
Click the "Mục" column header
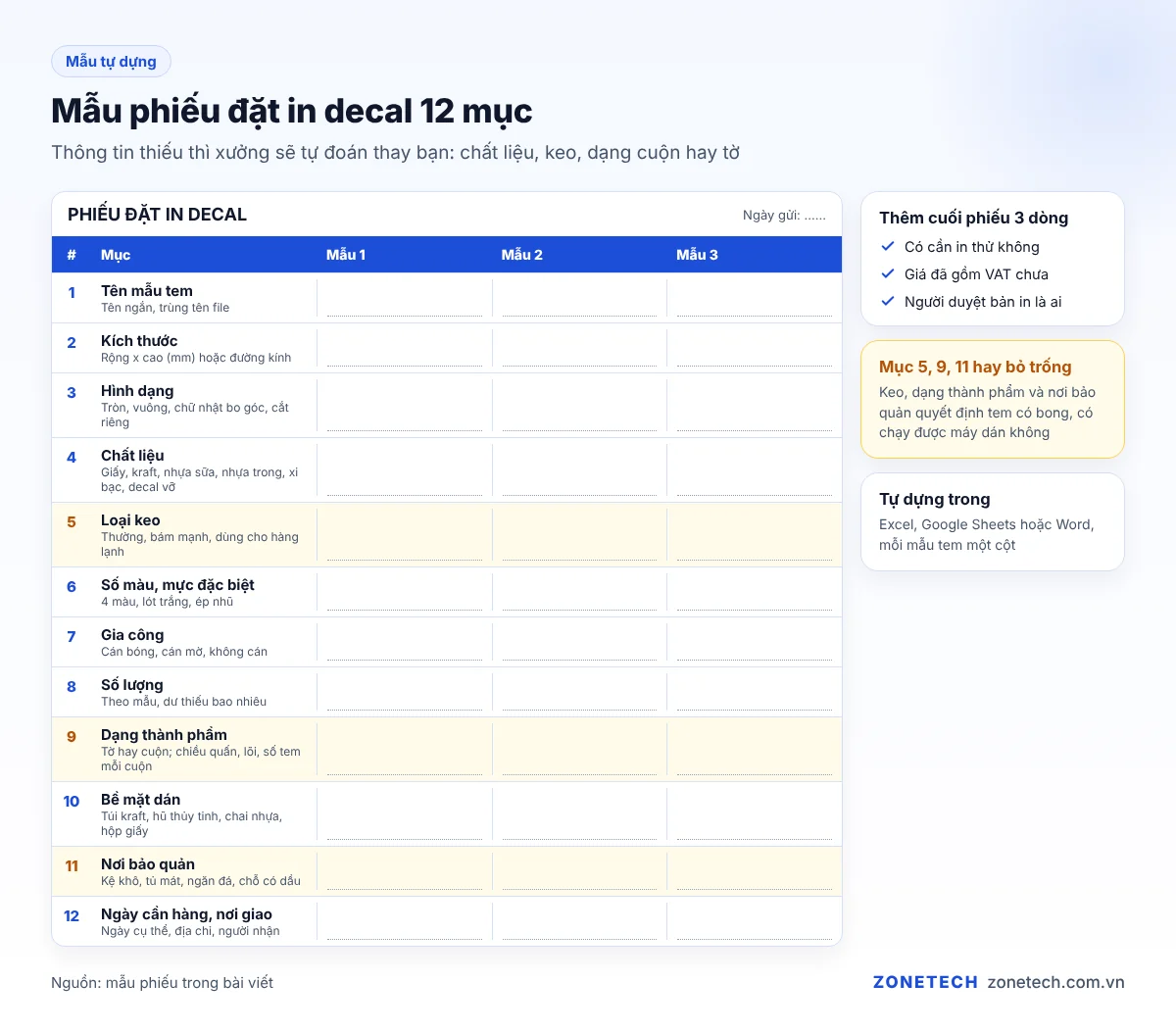tap(116, 255)
